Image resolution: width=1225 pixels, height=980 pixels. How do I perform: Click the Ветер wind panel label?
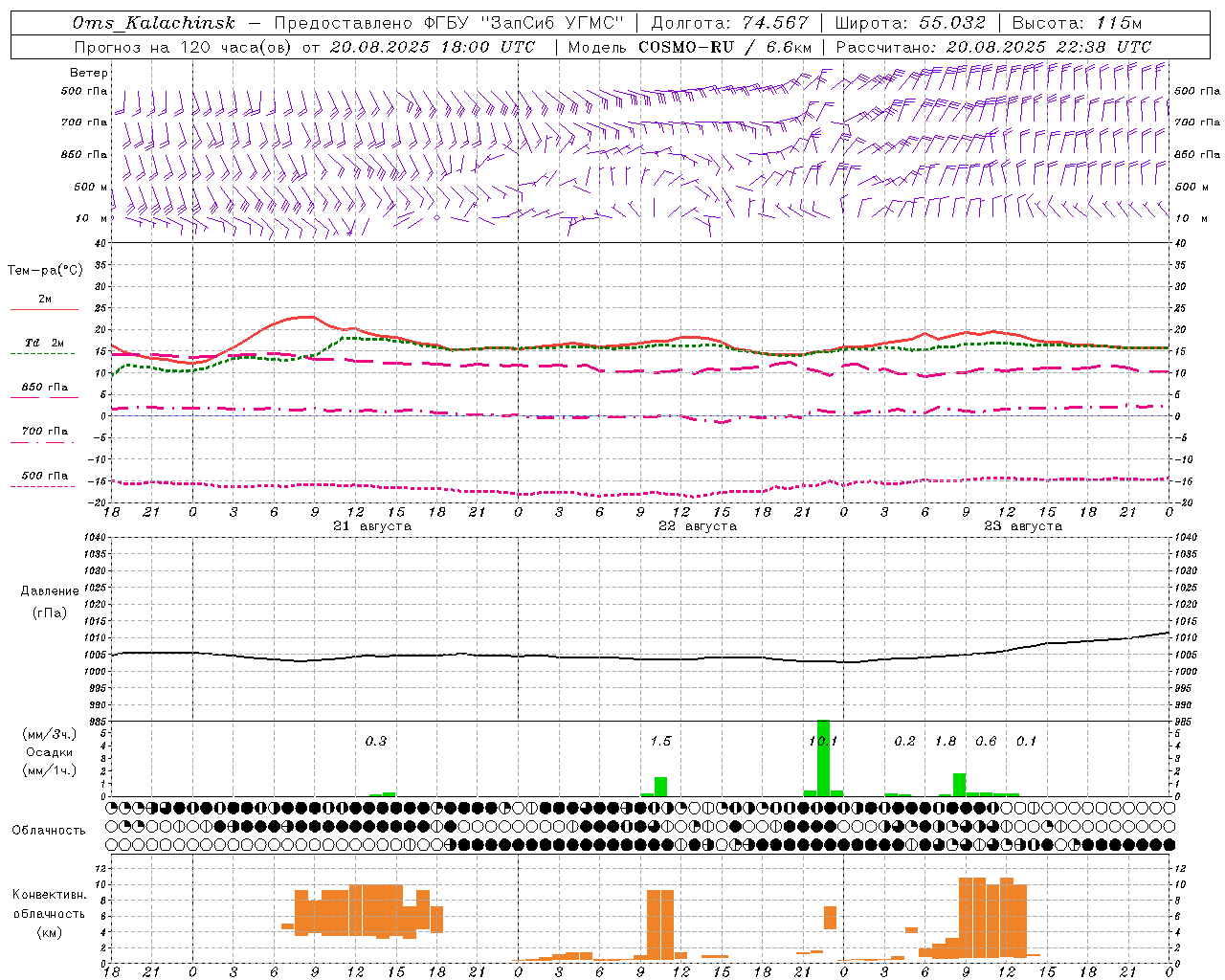[x=88, y=73]
